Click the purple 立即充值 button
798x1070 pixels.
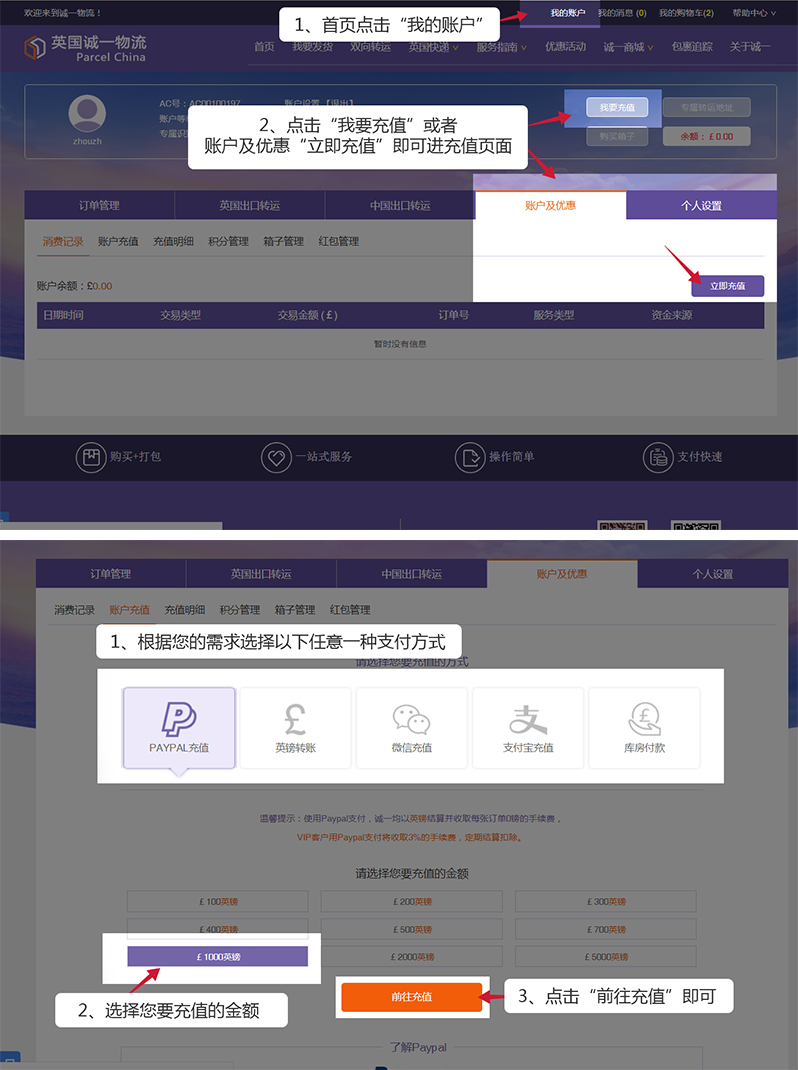(727, 286)
